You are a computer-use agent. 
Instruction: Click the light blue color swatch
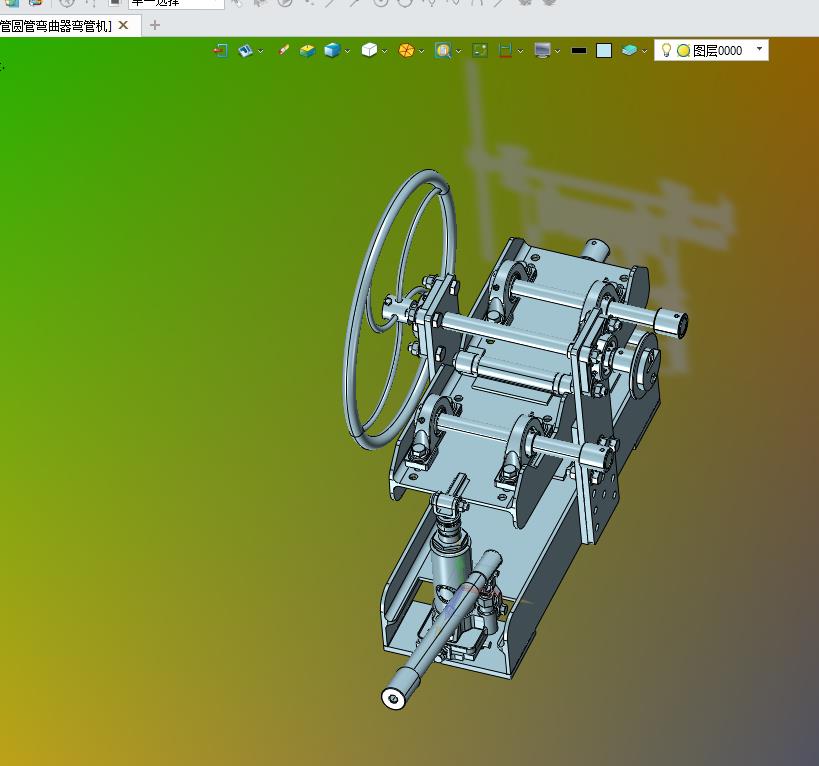[x=604, y=51]
